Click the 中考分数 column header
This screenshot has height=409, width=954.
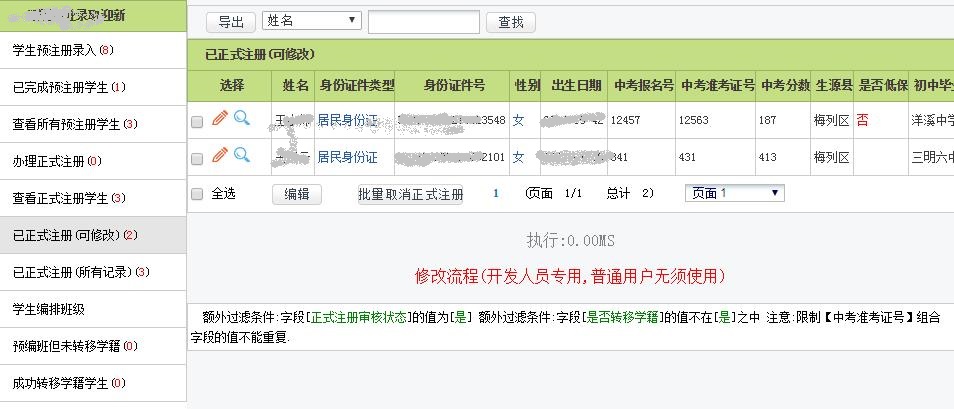785,85
